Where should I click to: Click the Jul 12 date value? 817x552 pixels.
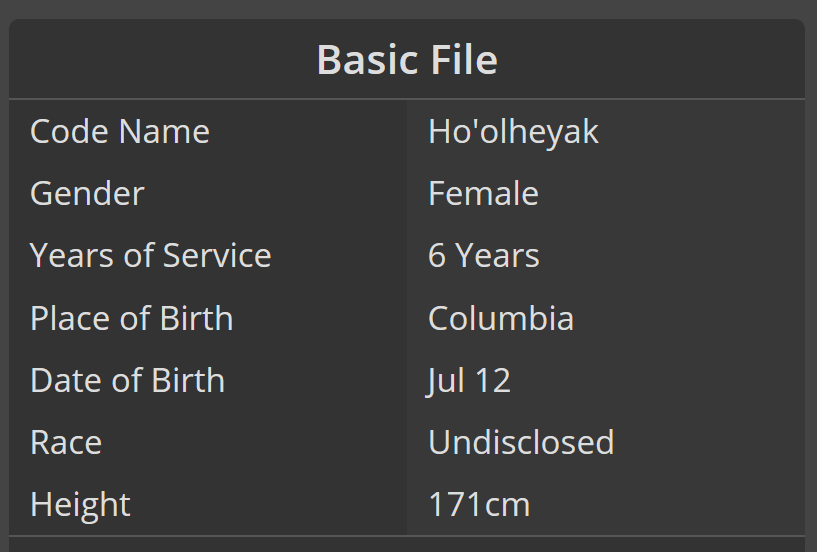468,381
